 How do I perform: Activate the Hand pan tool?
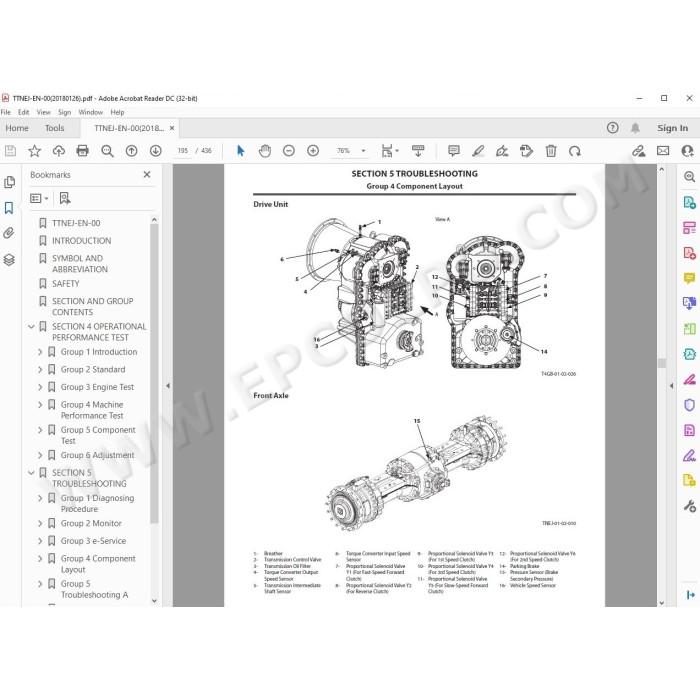[x=265, y=151]
